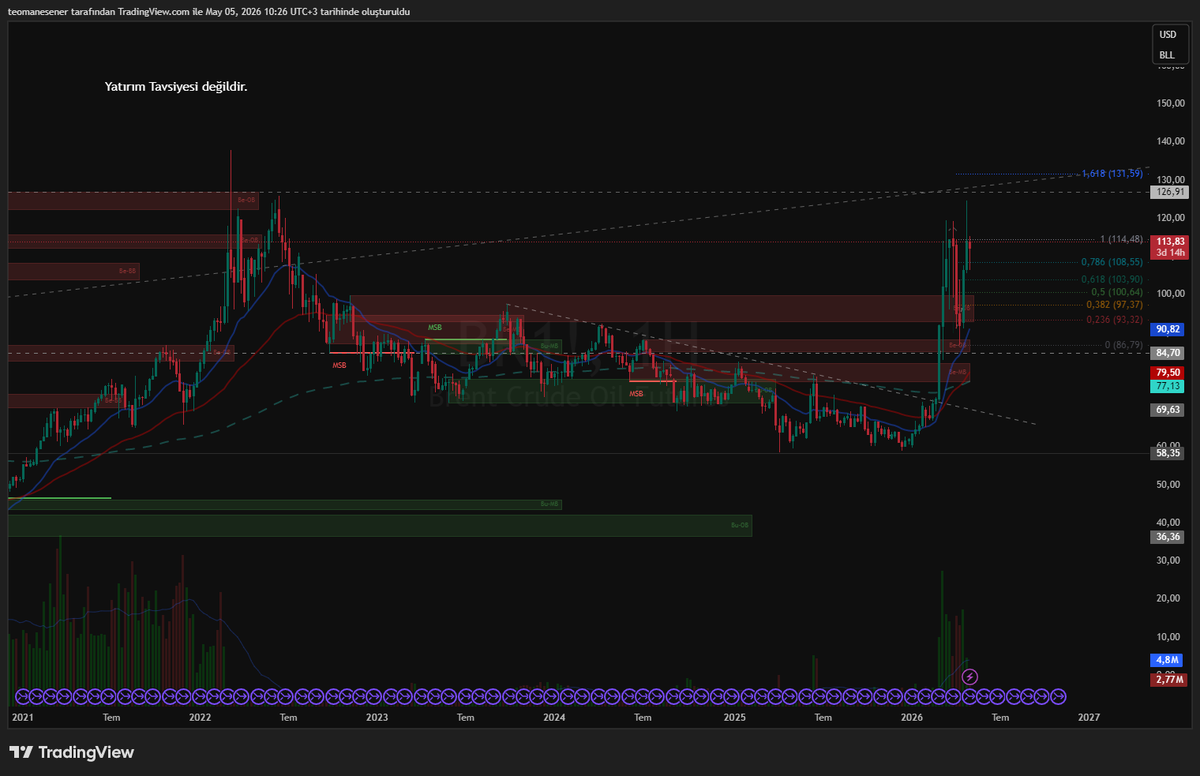
Task: Click the 40,00 price axis tick
Action: 1170,522
